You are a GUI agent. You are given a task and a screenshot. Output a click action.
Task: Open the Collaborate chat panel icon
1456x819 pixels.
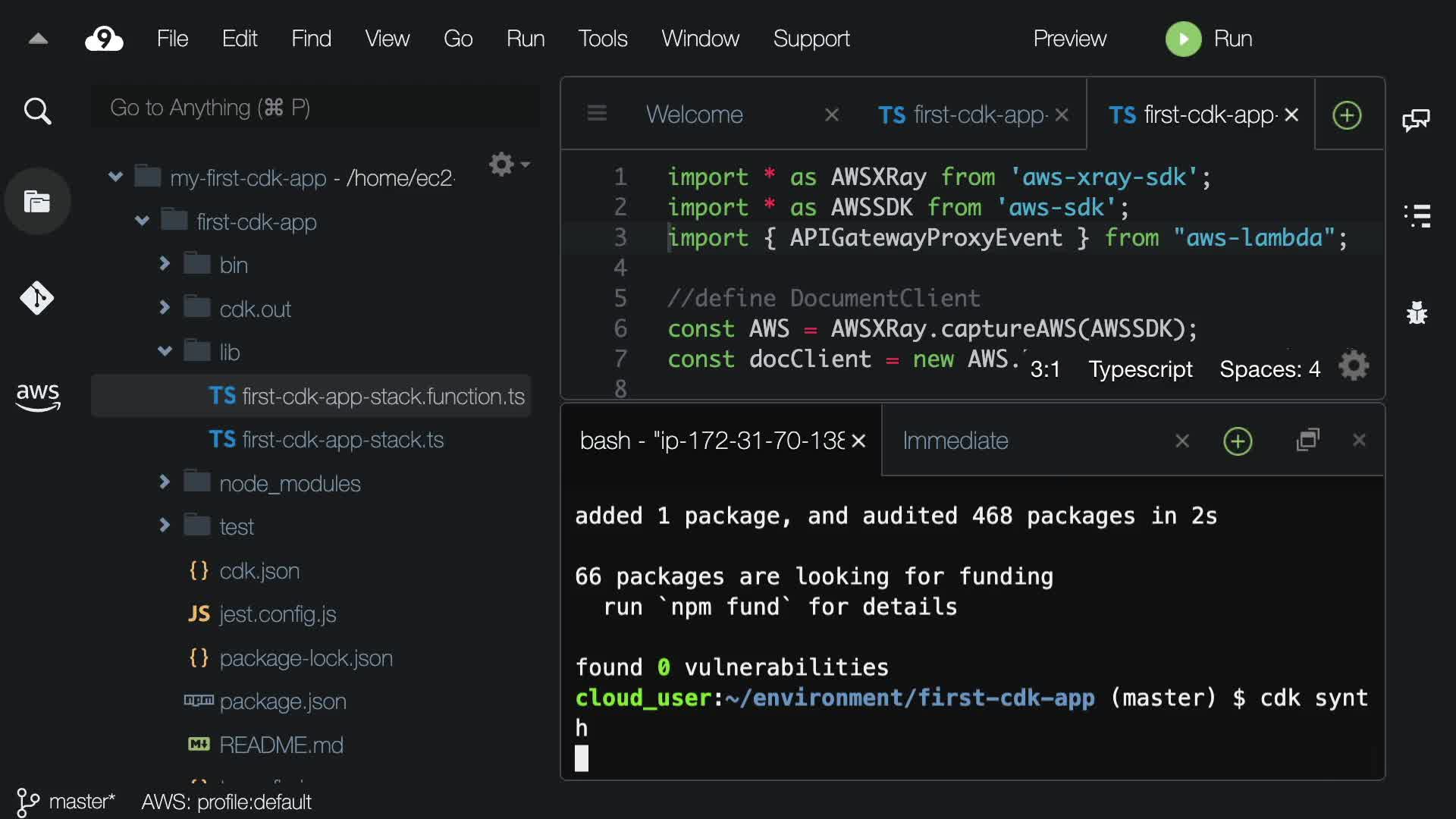(x=1416, y=120)
